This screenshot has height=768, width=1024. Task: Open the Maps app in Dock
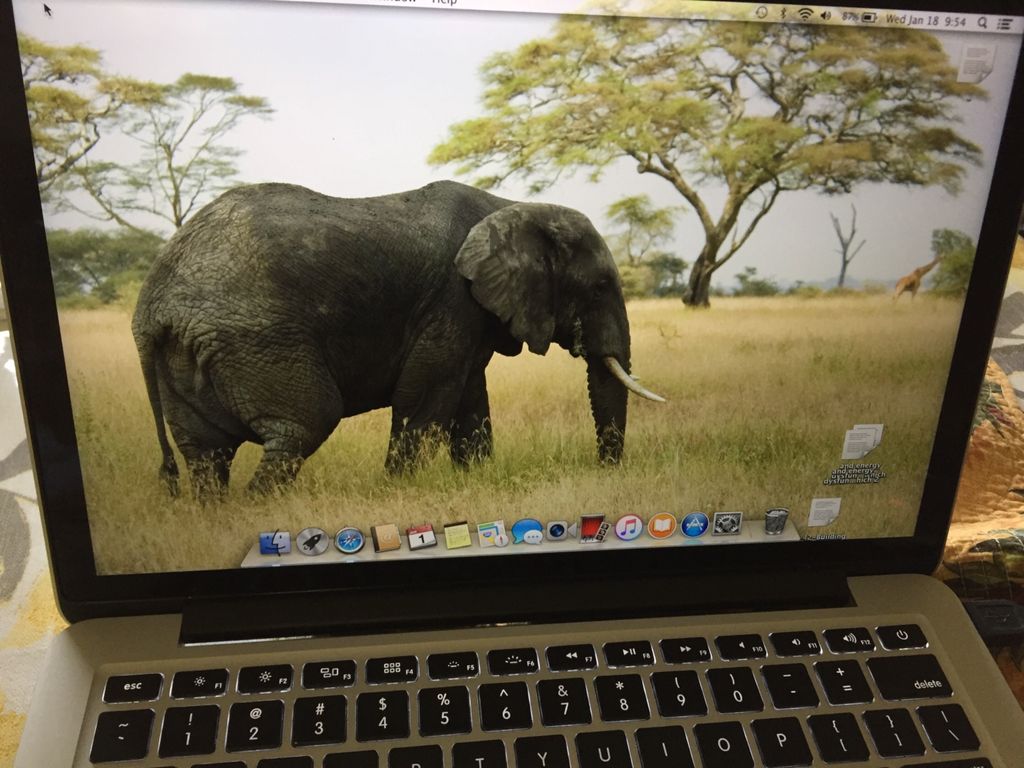[492, 534]
